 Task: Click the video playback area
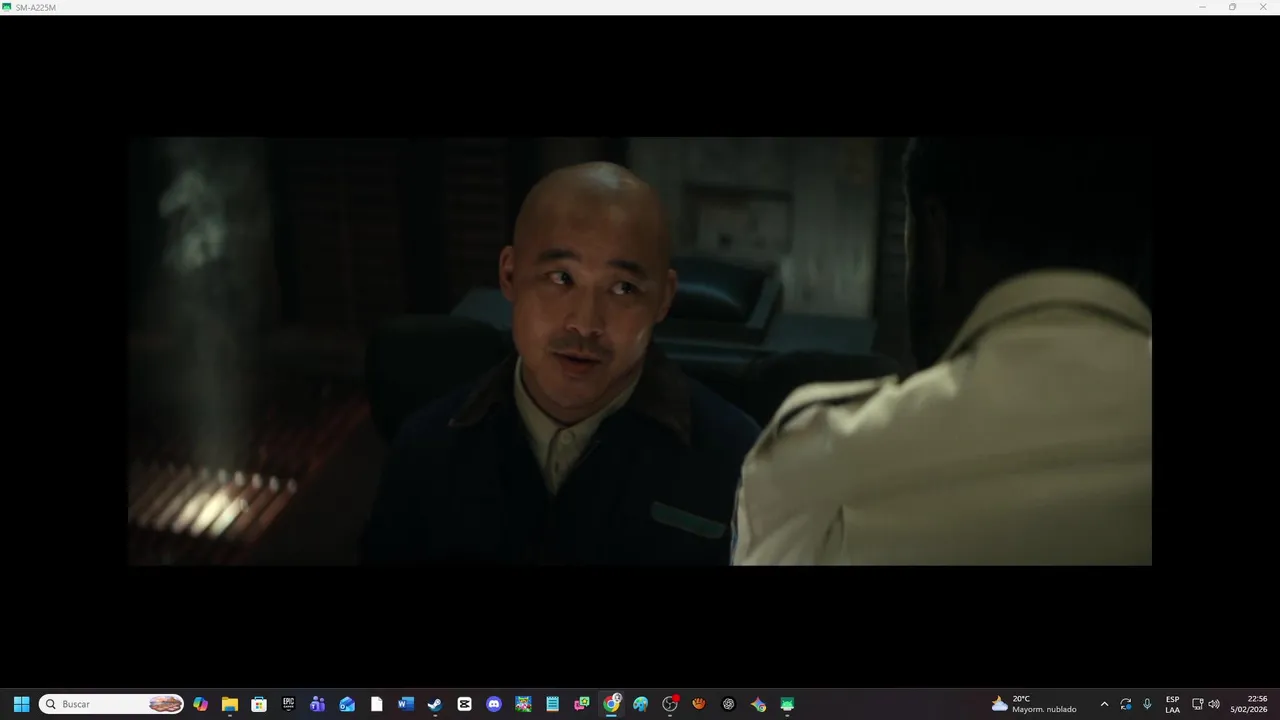click(x=640, y=351)
